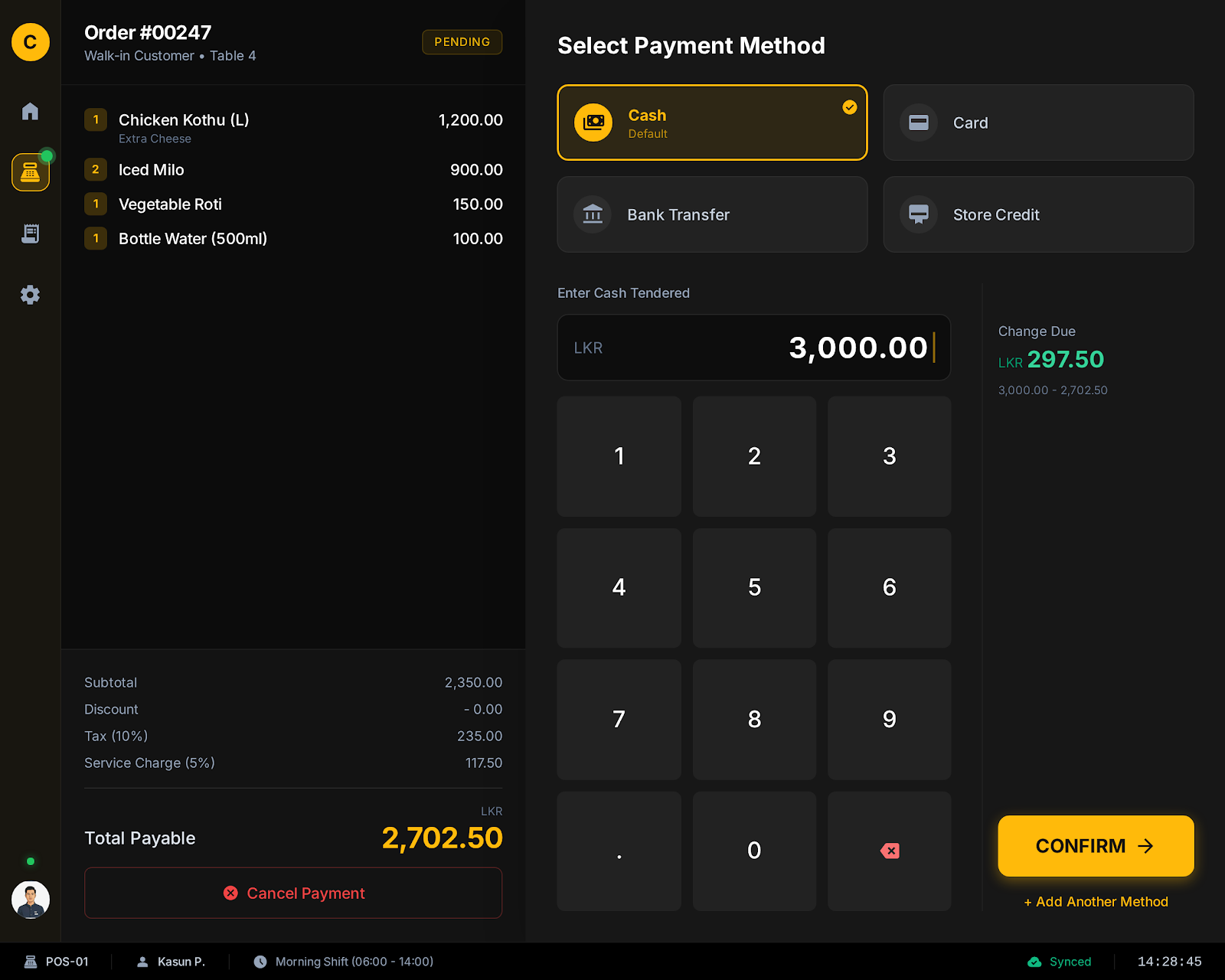Select the Home icon in sidebar
Image resolution: width=1225 pixels, height=980 pixels.
coord(30,111)
